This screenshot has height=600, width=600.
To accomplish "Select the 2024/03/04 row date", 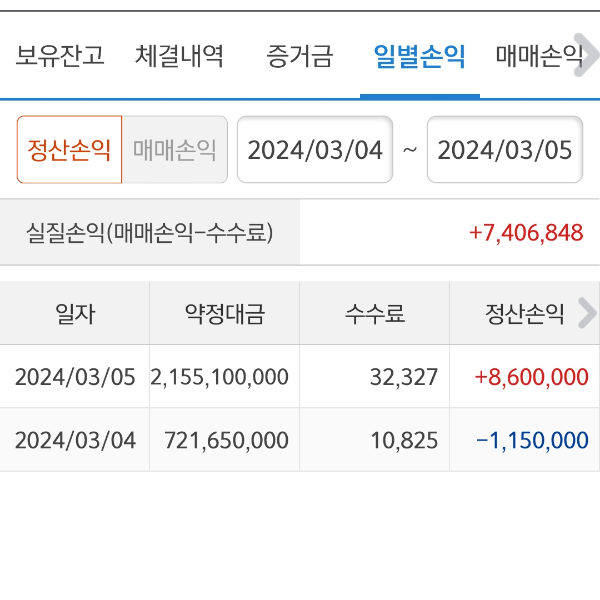I will pos(75,440).
